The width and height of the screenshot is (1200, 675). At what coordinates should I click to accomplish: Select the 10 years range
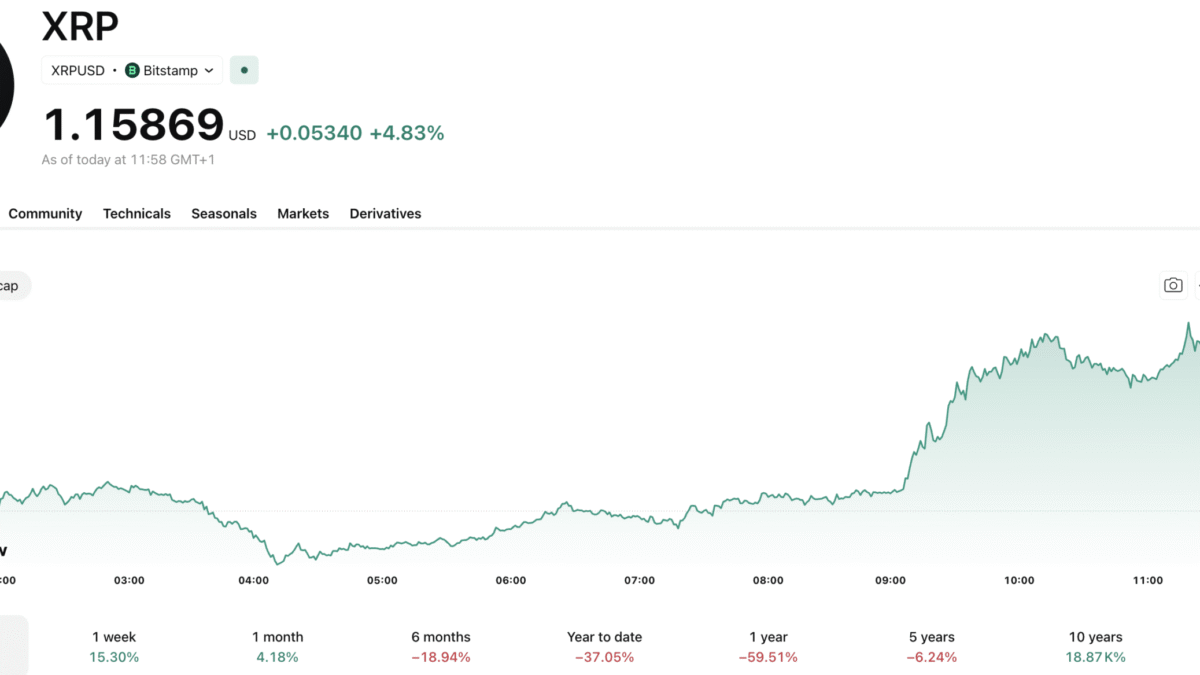tap(1095, 647)
